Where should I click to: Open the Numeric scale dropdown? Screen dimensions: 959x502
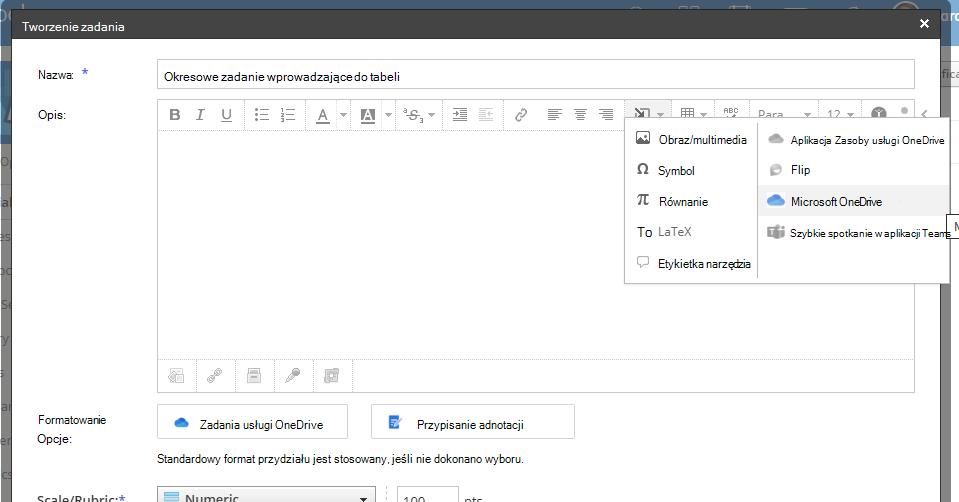point(266,495)
